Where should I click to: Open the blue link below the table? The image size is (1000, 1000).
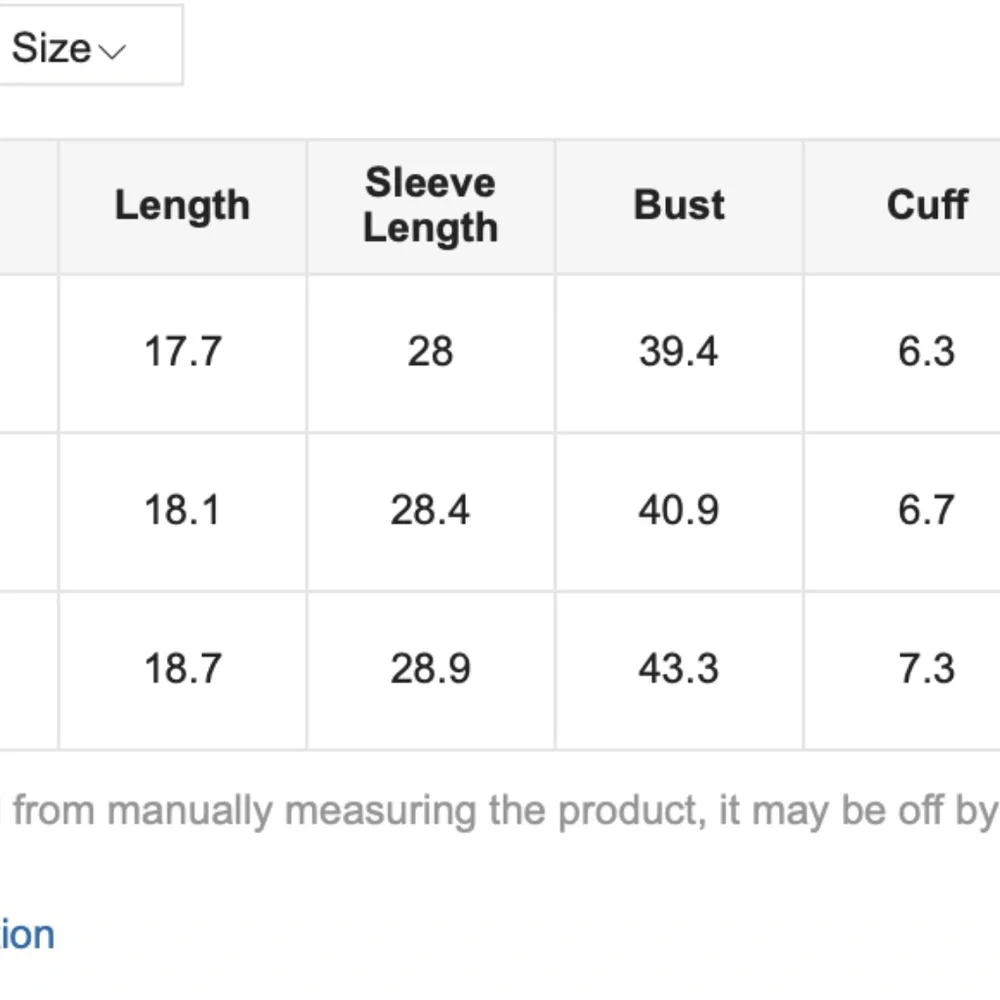[27, 936]
